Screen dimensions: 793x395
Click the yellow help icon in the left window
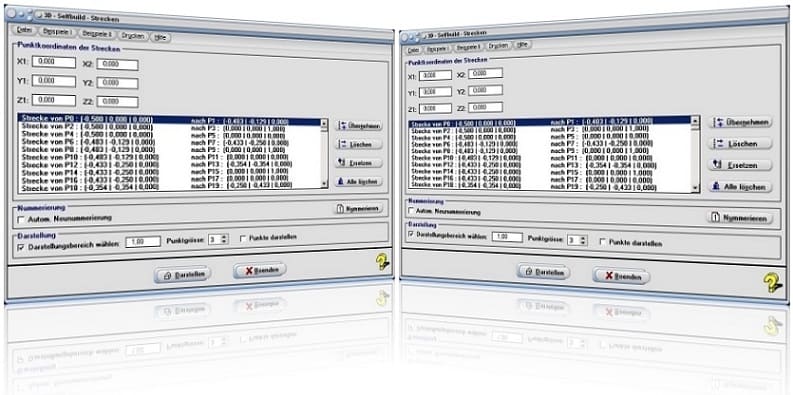pos(382,261)
